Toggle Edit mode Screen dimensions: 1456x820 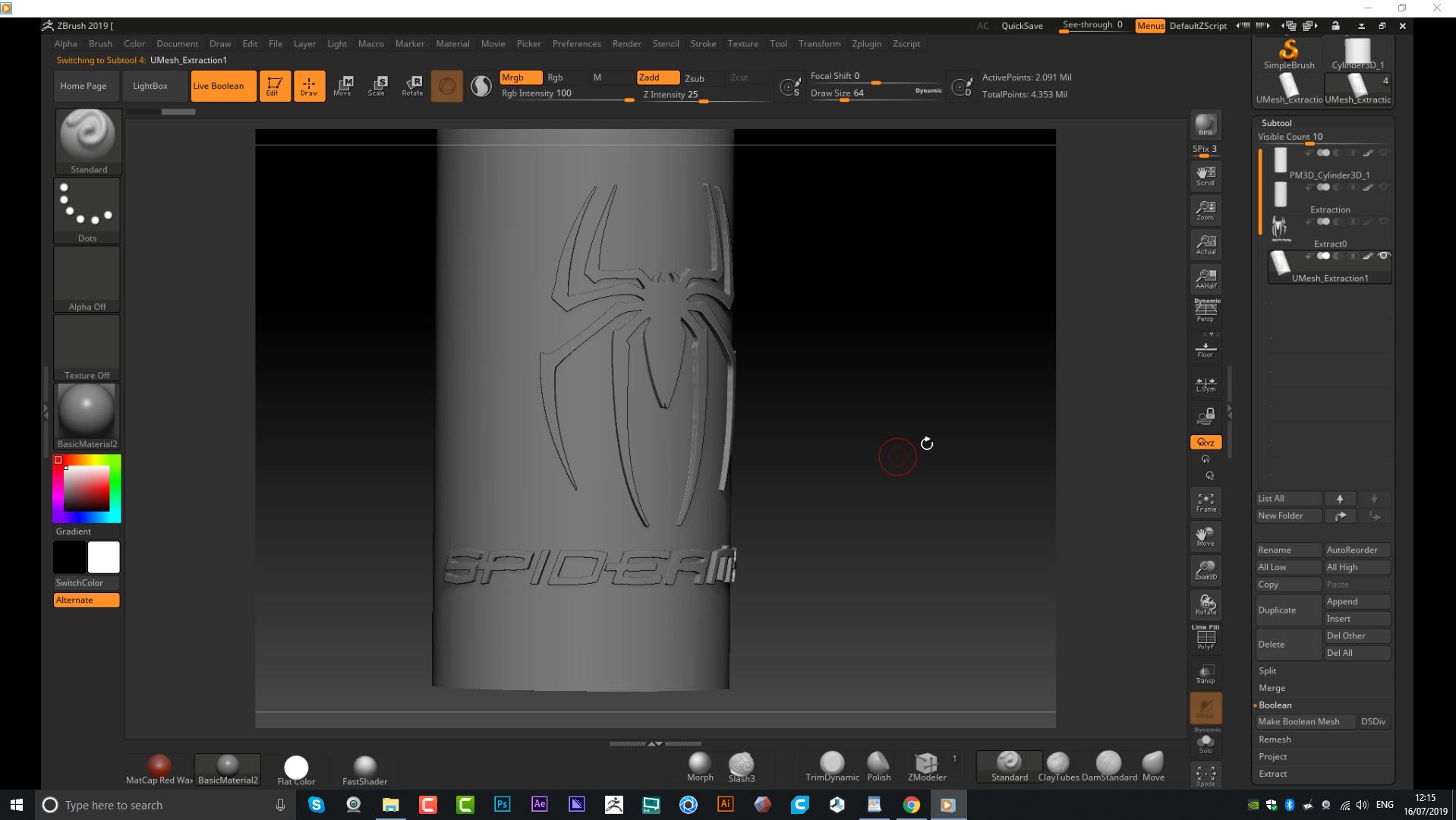(275, 86)
